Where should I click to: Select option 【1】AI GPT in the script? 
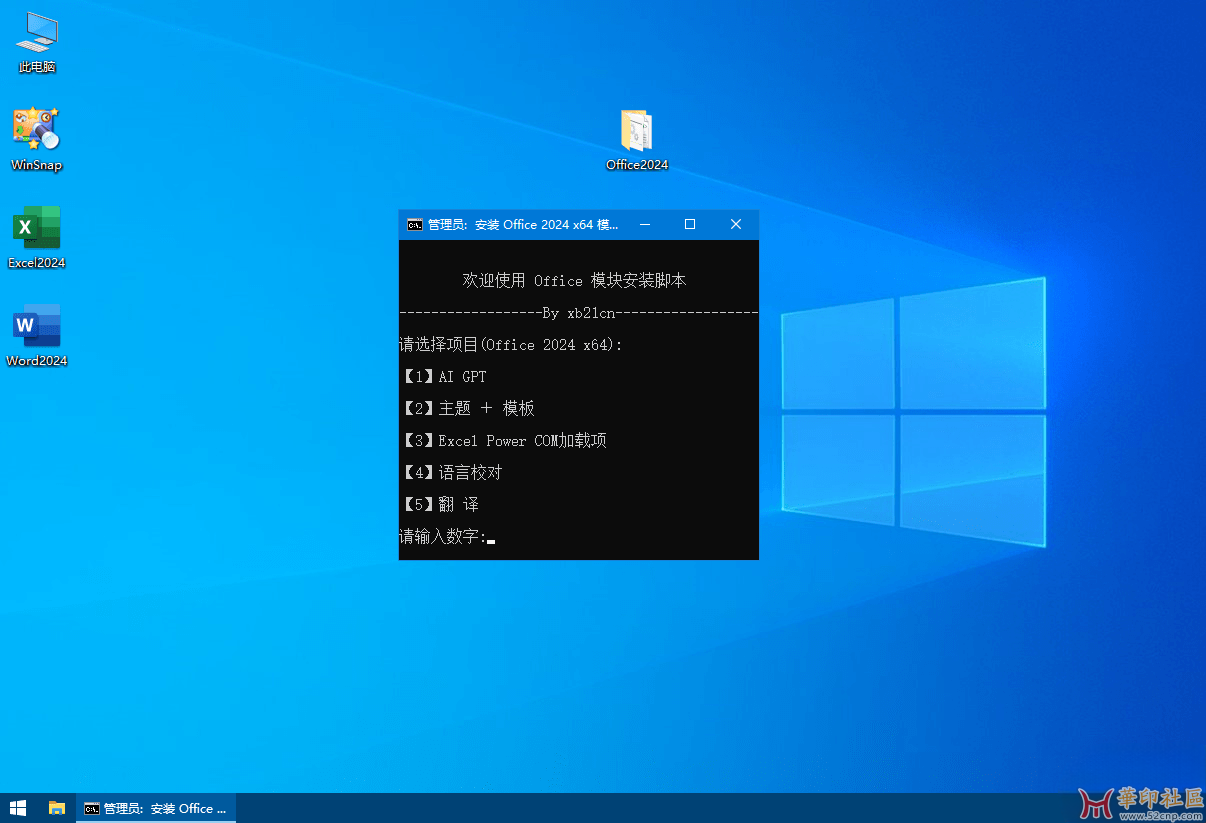point(444,376)
